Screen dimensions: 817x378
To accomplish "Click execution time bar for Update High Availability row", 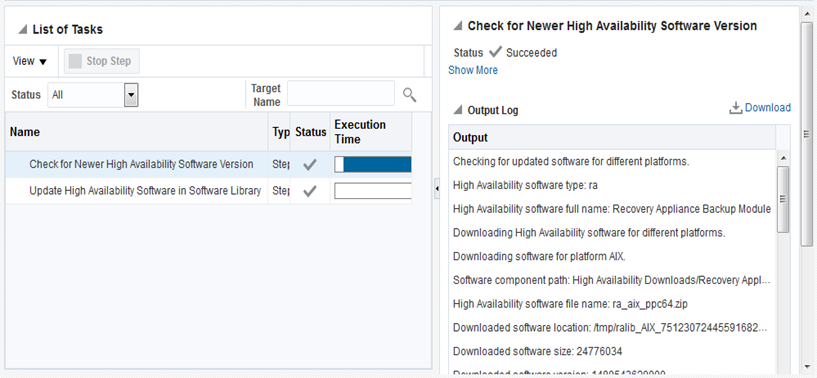I will (x=373, y=191).
